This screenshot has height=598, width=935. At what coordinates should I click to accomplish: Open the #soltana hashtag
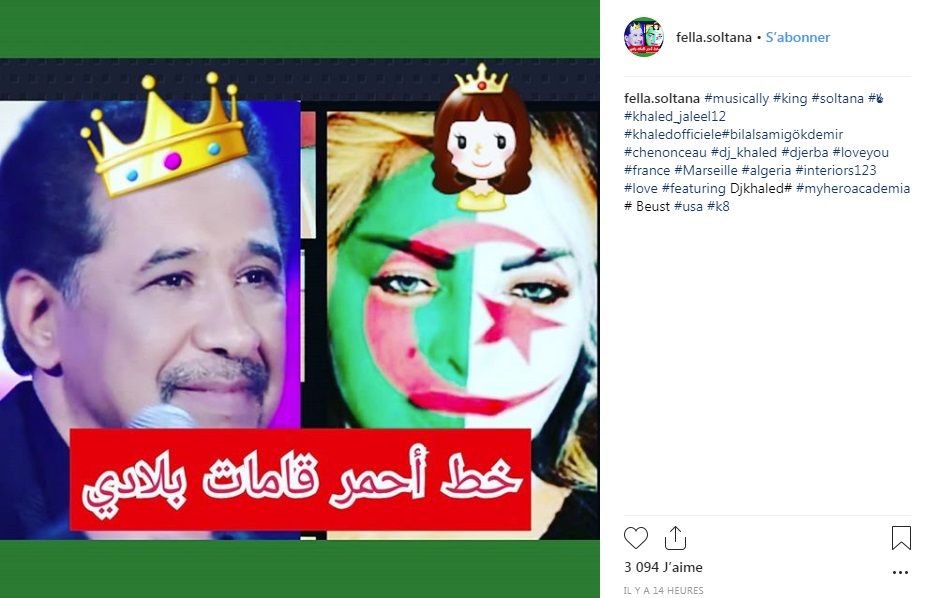point(838,98)
